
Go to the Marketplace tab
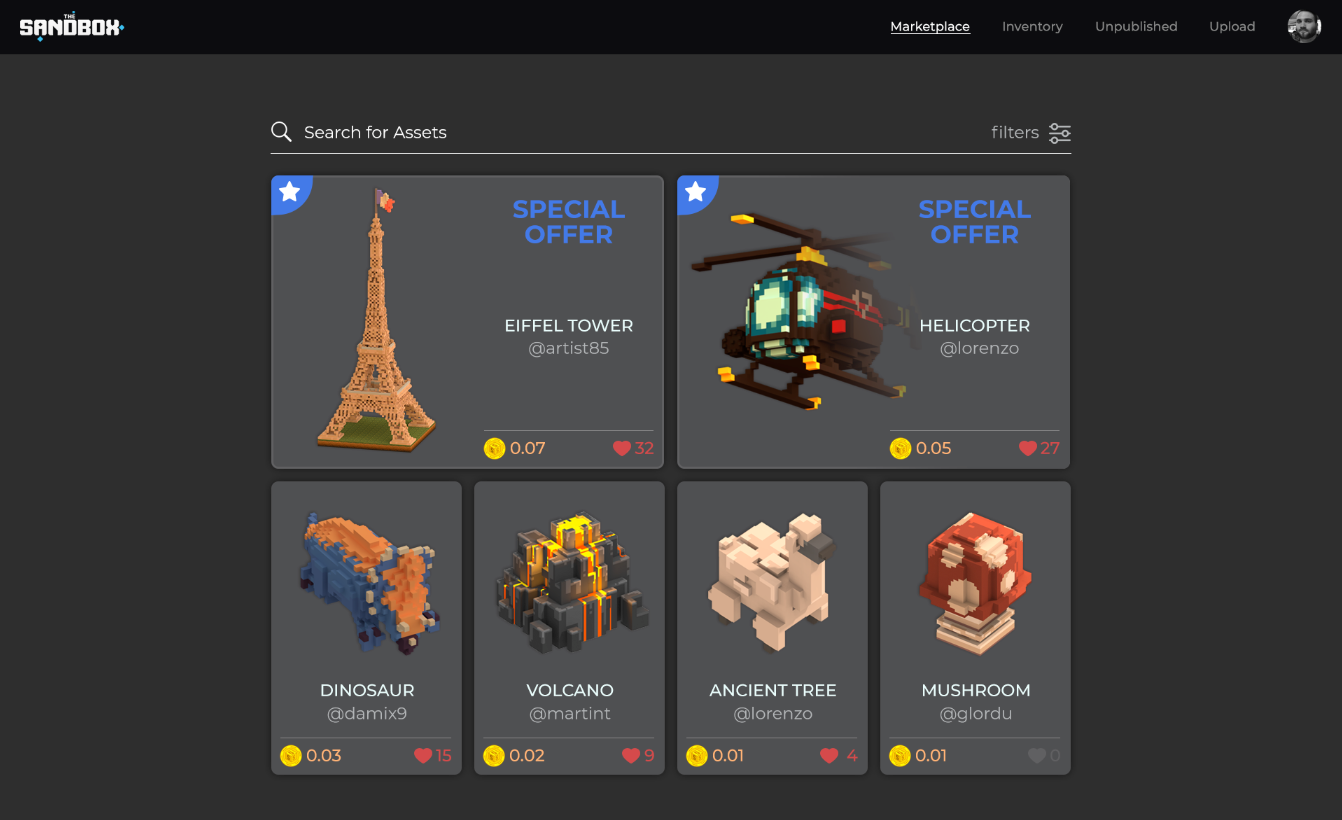(x=930, y=27)
